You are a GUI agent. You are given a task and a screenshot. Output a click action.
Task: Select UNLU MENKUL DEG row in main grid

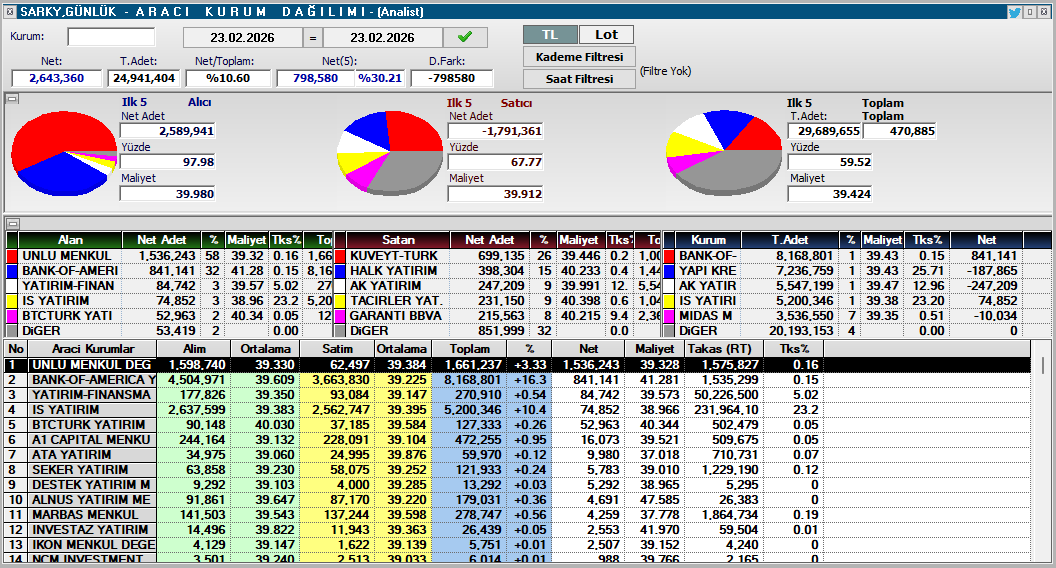click(x=517, y=365)
